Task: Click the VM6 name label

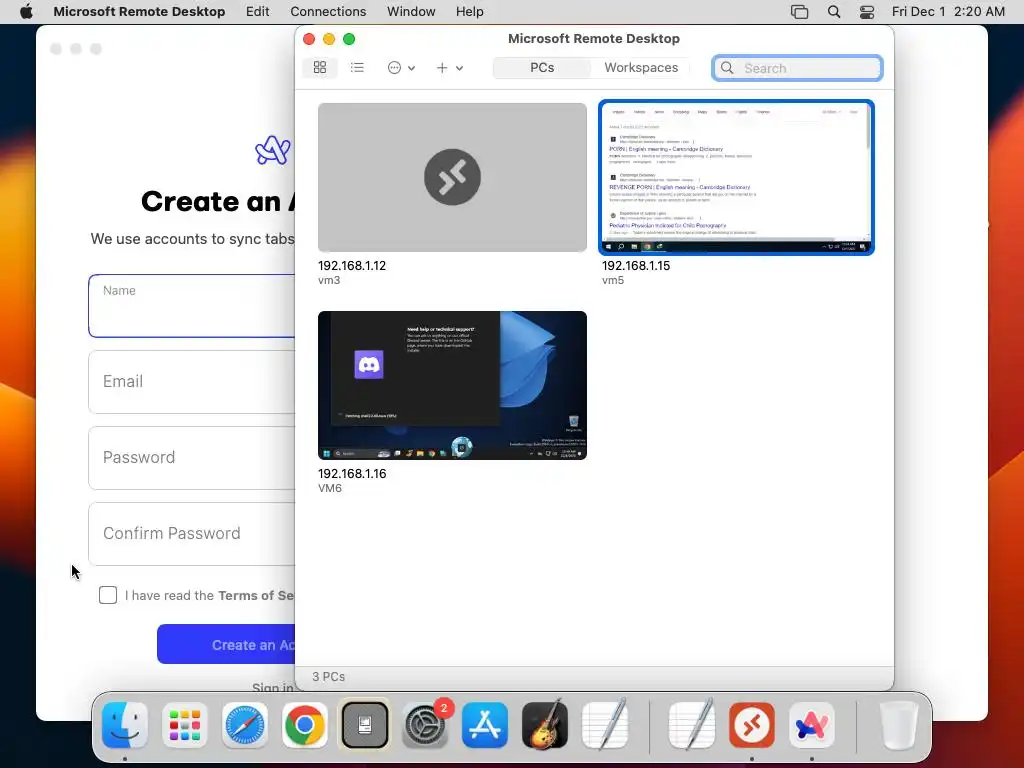Action: tap(330, 488)
